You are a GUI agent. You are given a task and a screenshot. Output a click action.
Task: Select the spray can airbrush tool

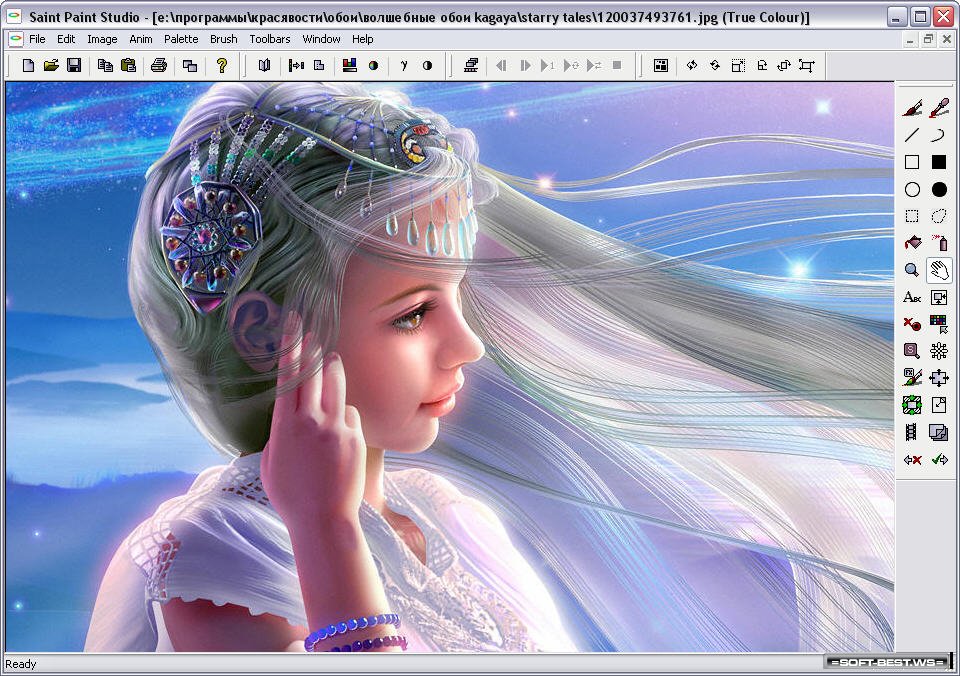click(x=939, y=243)
